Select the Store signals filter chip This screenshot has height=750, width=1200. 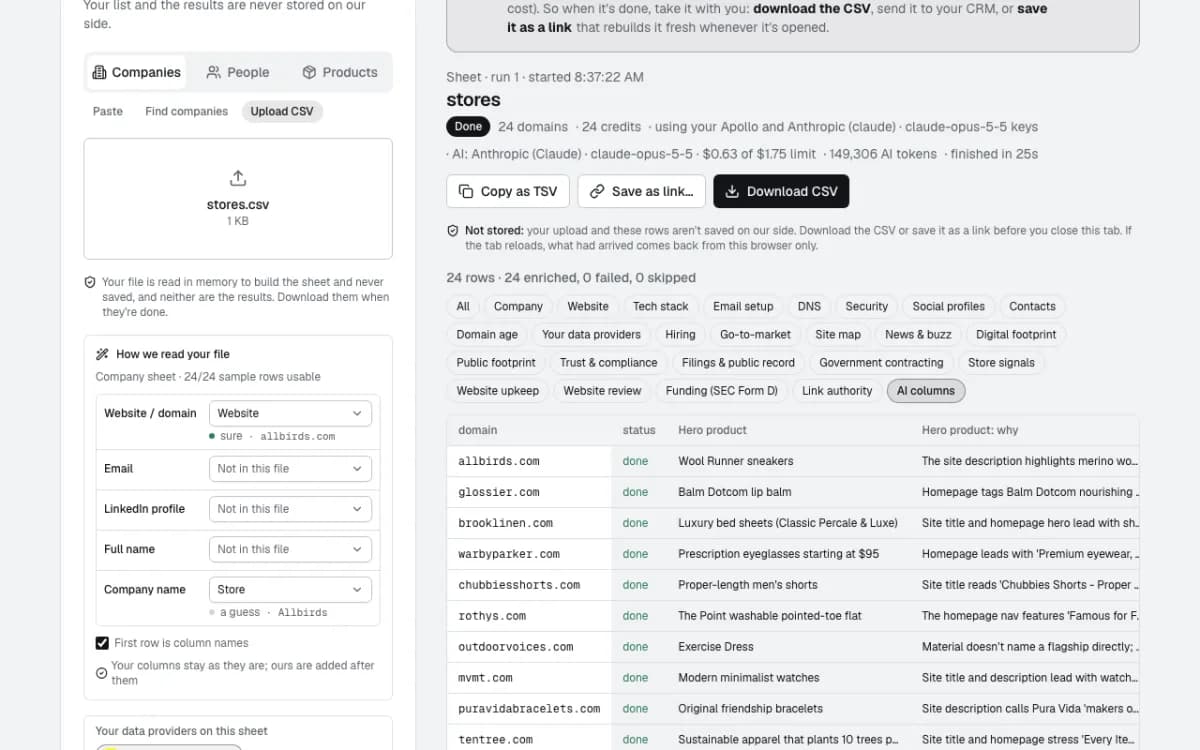coord(1001,362)
